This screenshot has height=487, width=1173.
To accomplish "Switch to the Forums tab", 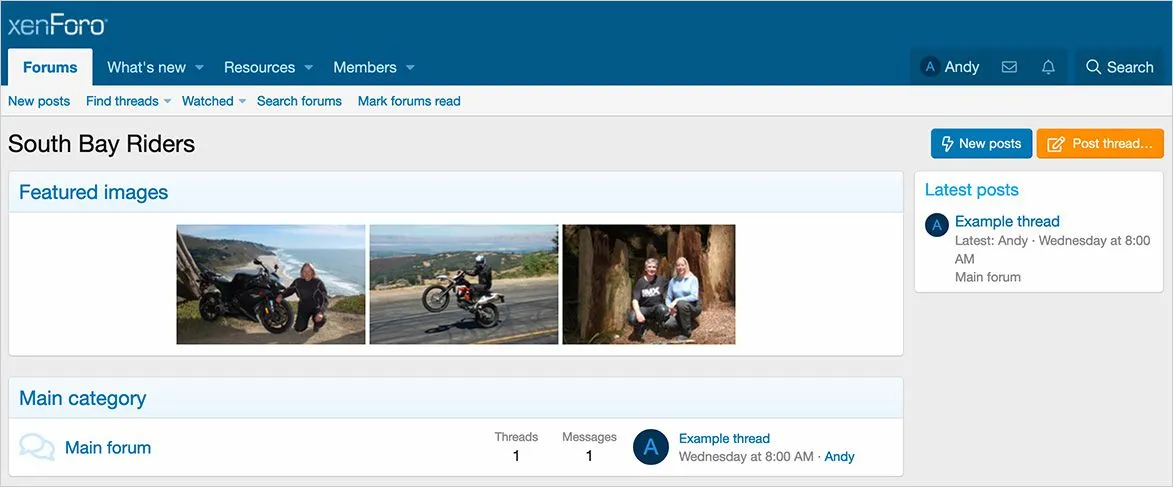I will click(50, 67).
